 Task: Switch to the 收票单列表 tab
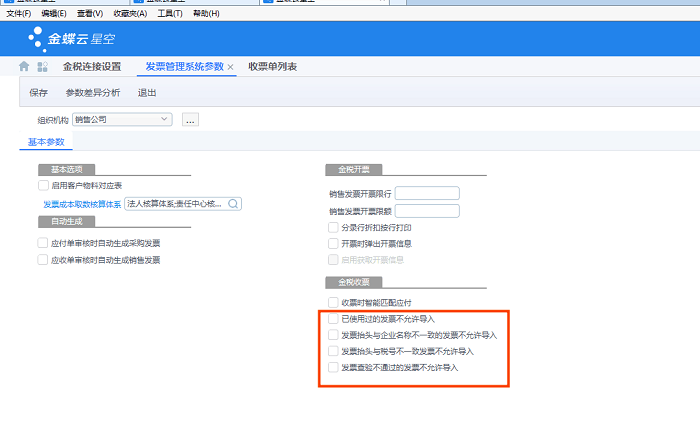point(272,67)
